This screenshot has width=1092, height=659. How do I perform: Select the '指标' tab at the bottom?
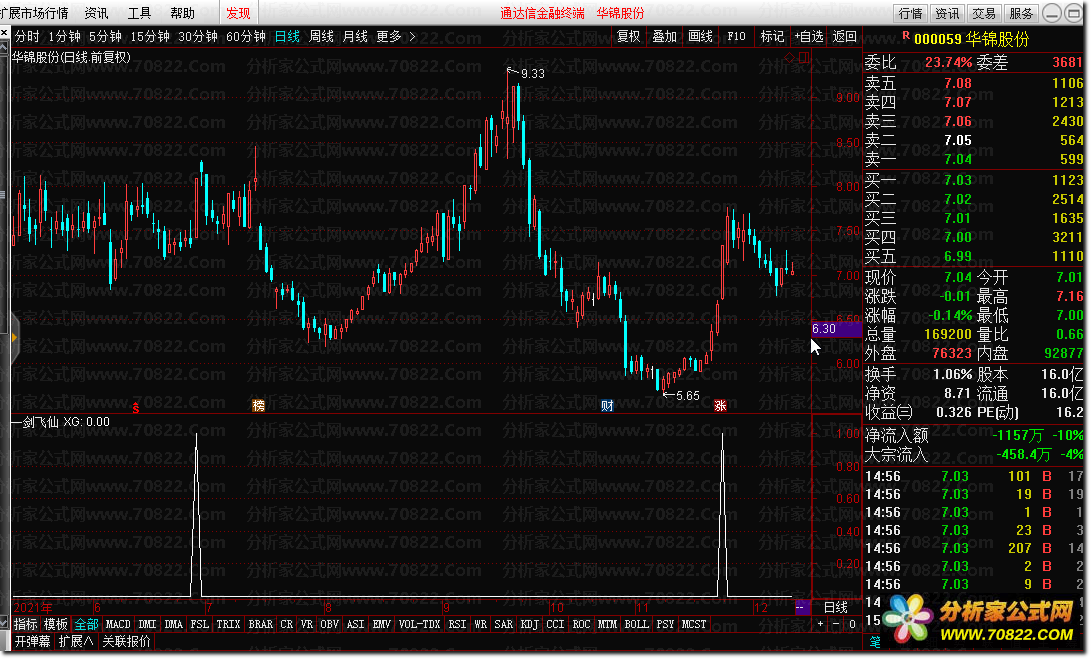pyautogui.click(x=26, y=624)
